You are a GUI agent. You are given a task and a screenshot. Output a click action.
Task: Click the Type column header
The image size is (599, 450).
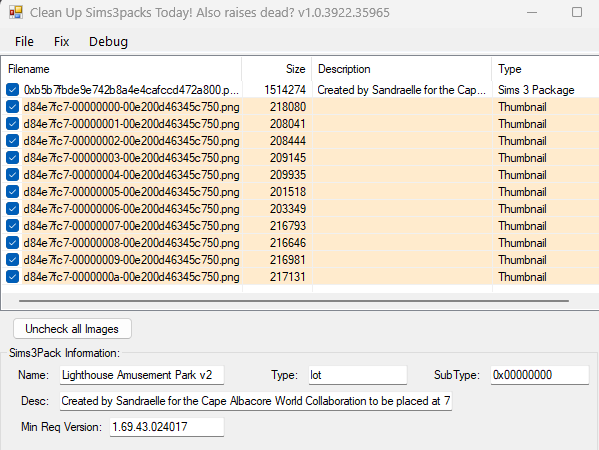(545, 69)
